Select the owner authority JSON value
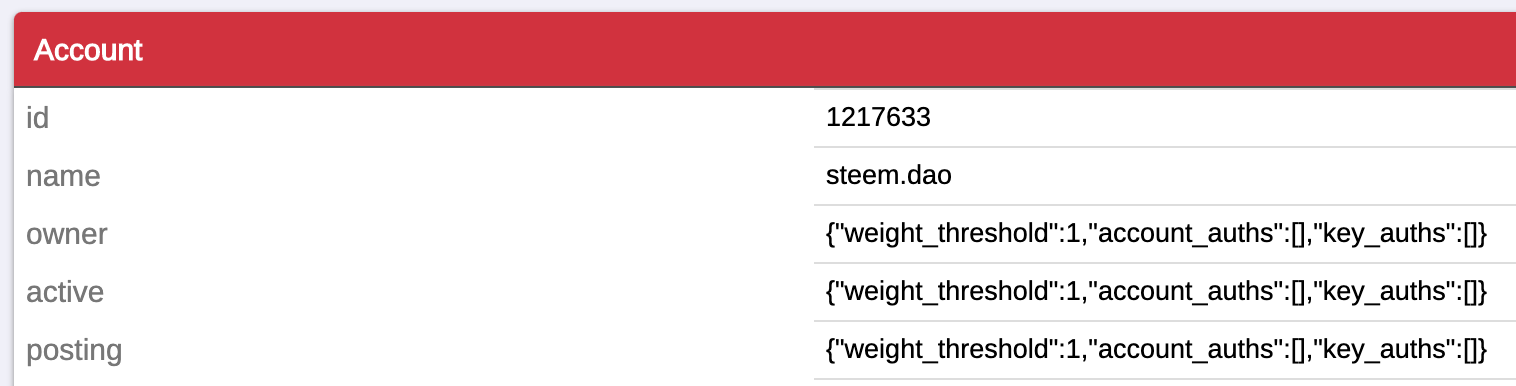Screen dimensions: 1516x386 point(1158,235)
